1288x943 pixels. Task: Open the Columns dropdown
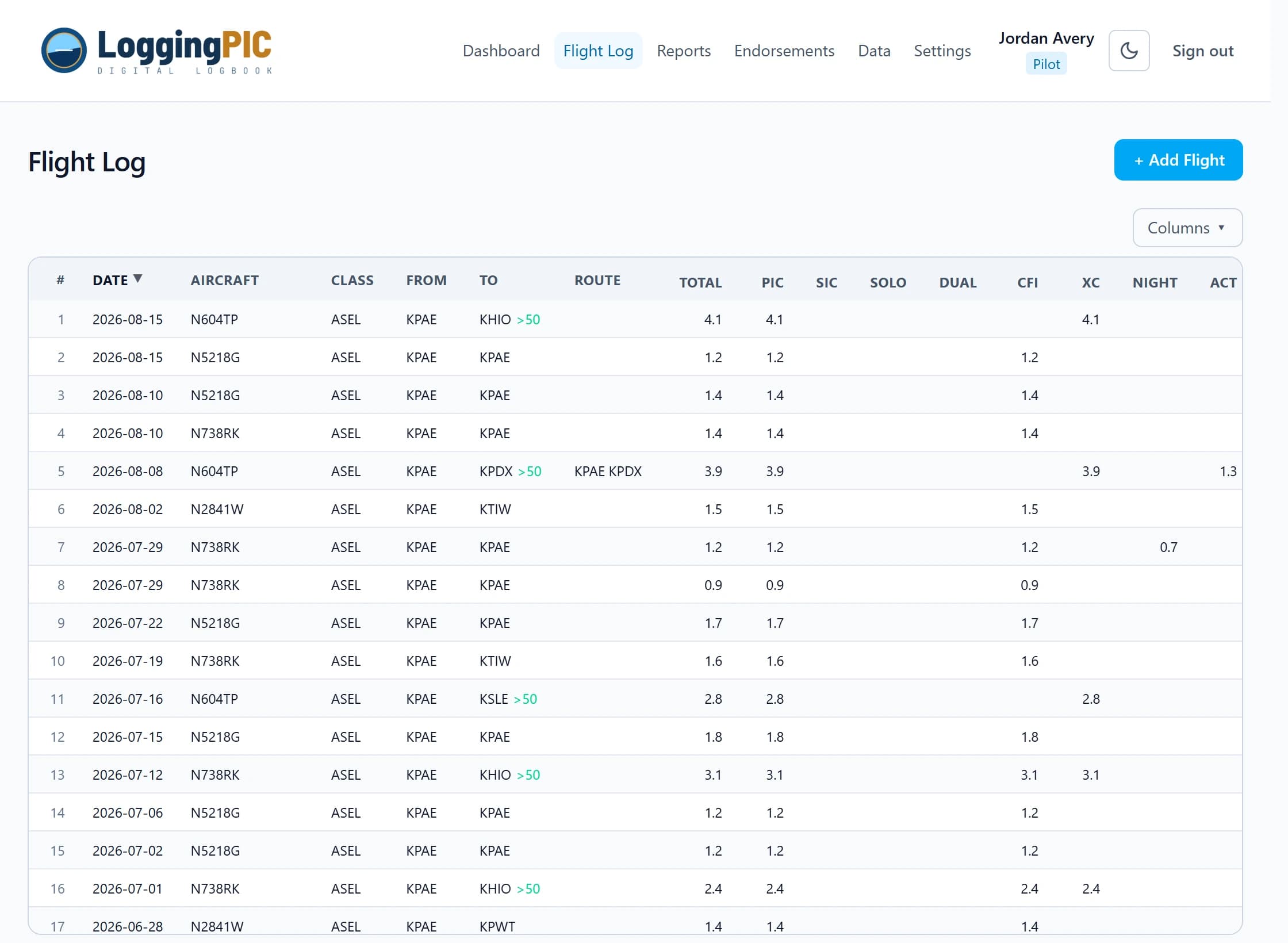(1187, 228)
